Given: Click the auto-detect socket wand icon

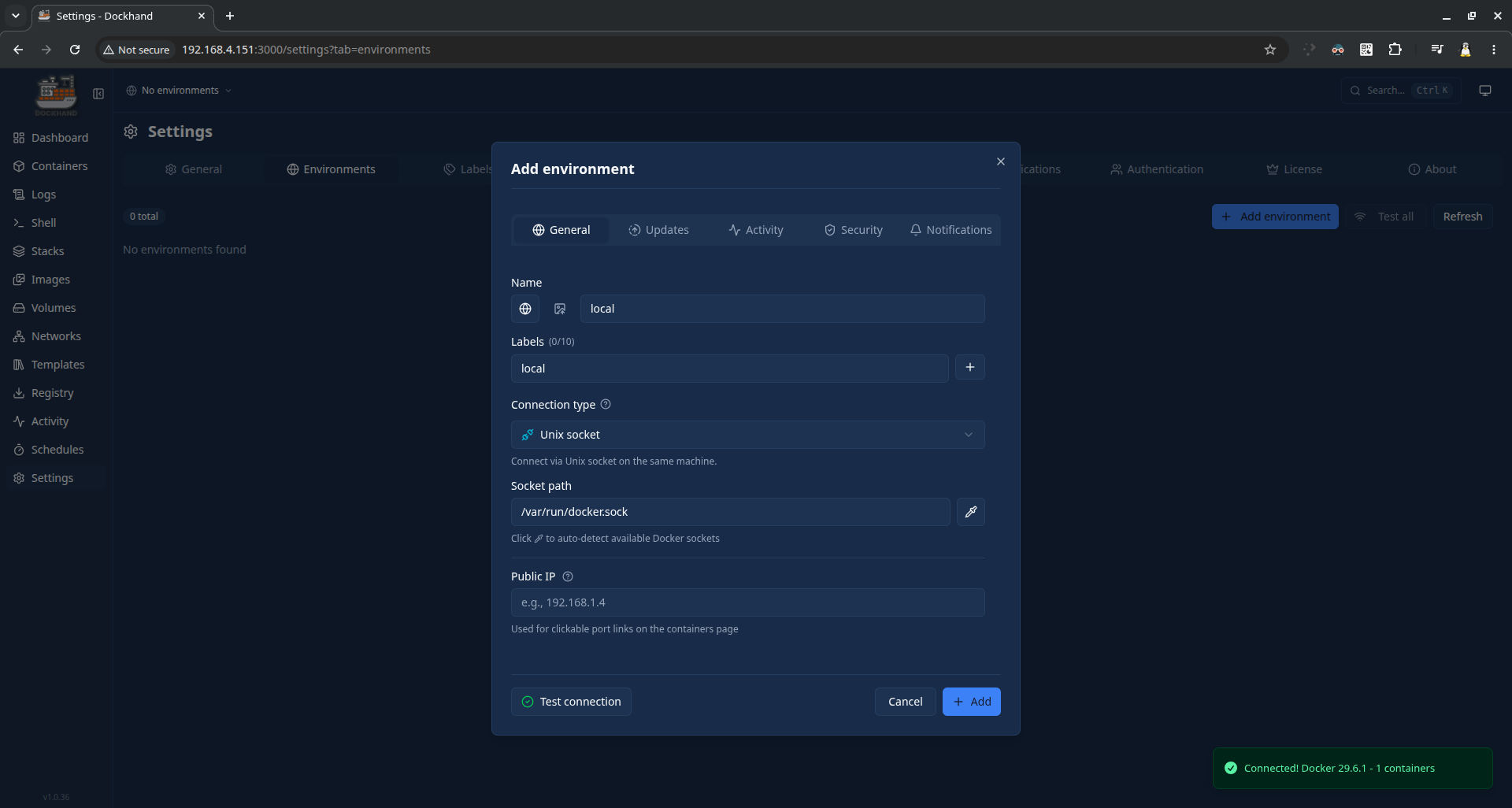Looking at the screenshot, I should (x=971, y=512).
